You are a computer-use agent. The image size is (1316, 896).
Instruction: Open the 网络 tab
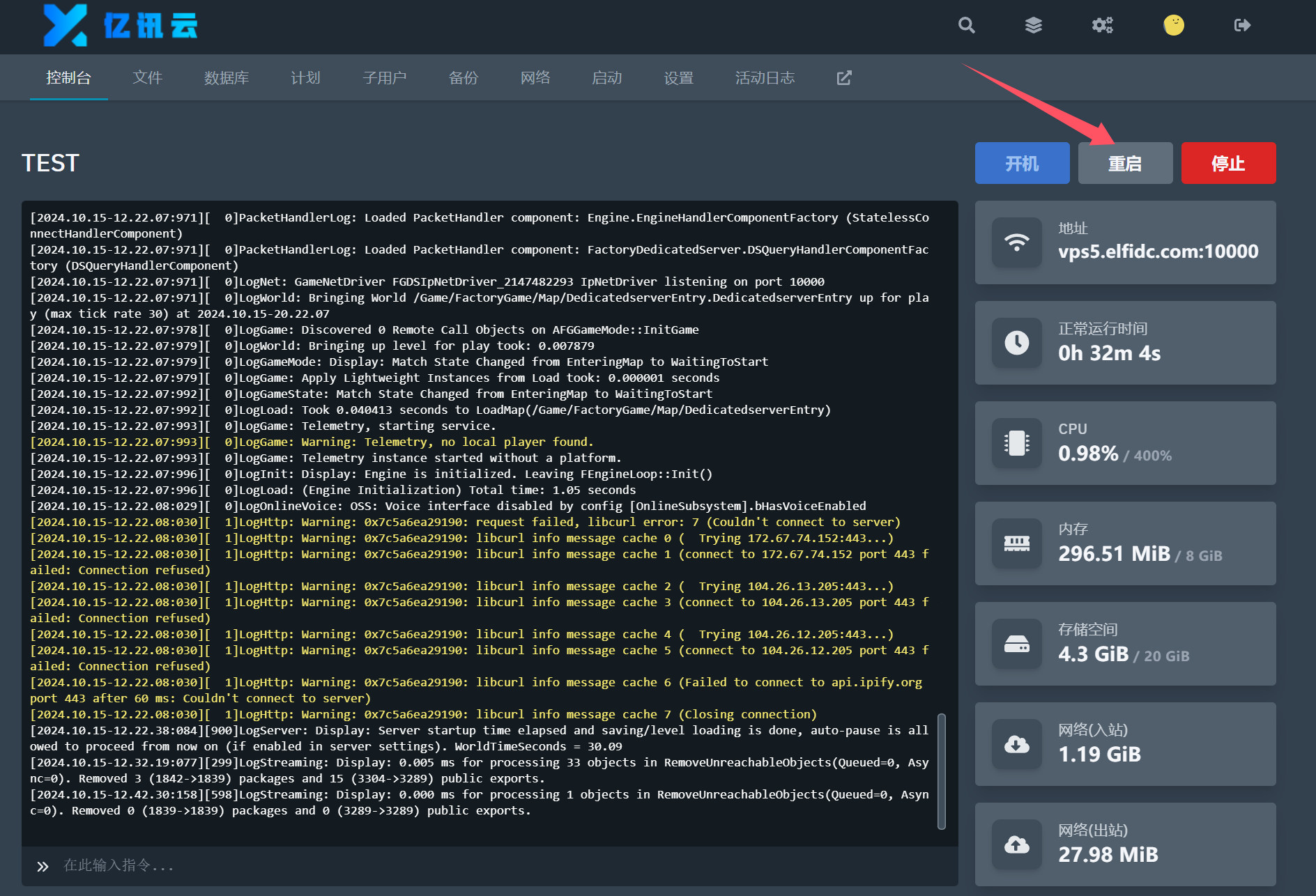coord(535,78)
